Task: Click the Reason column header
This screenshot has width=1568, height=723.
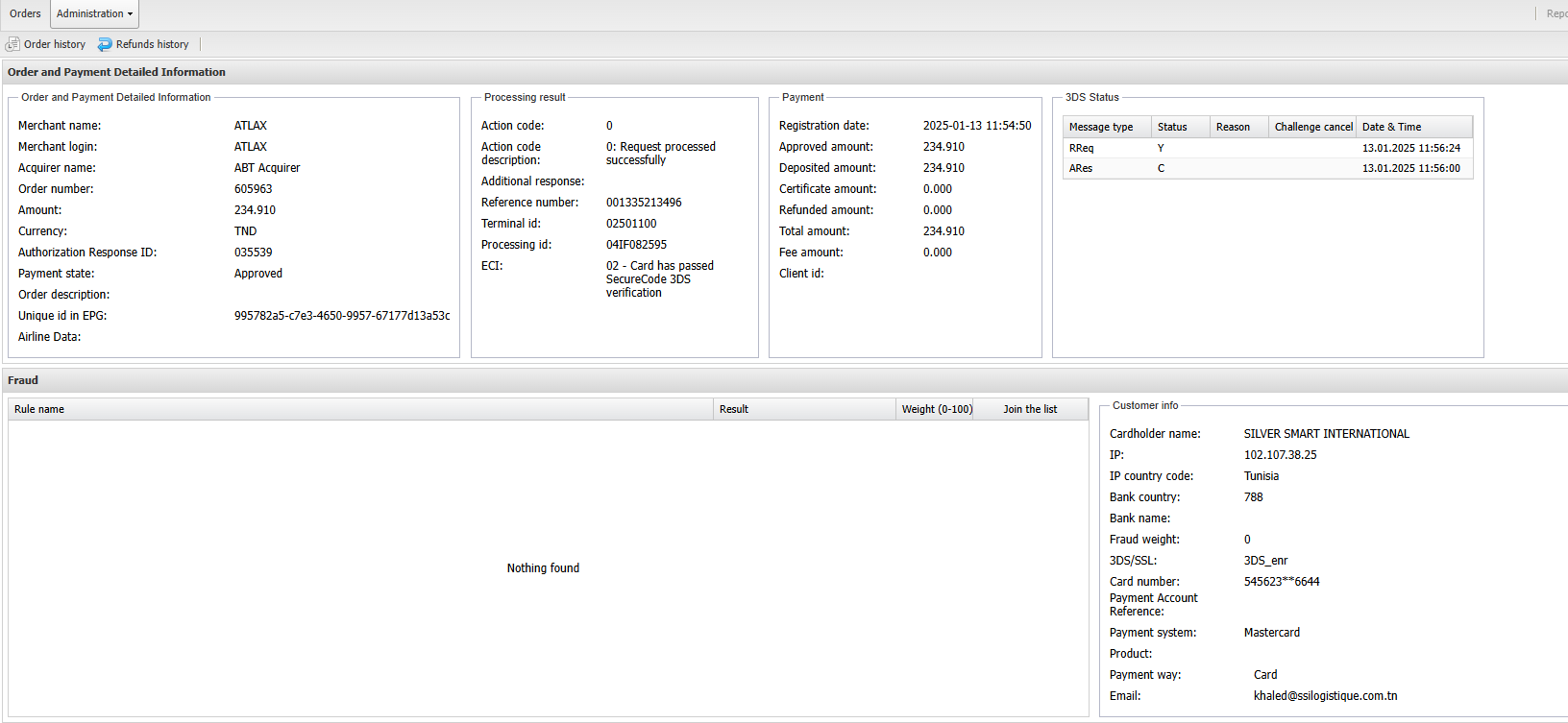Action: (x=1233, y=127)
